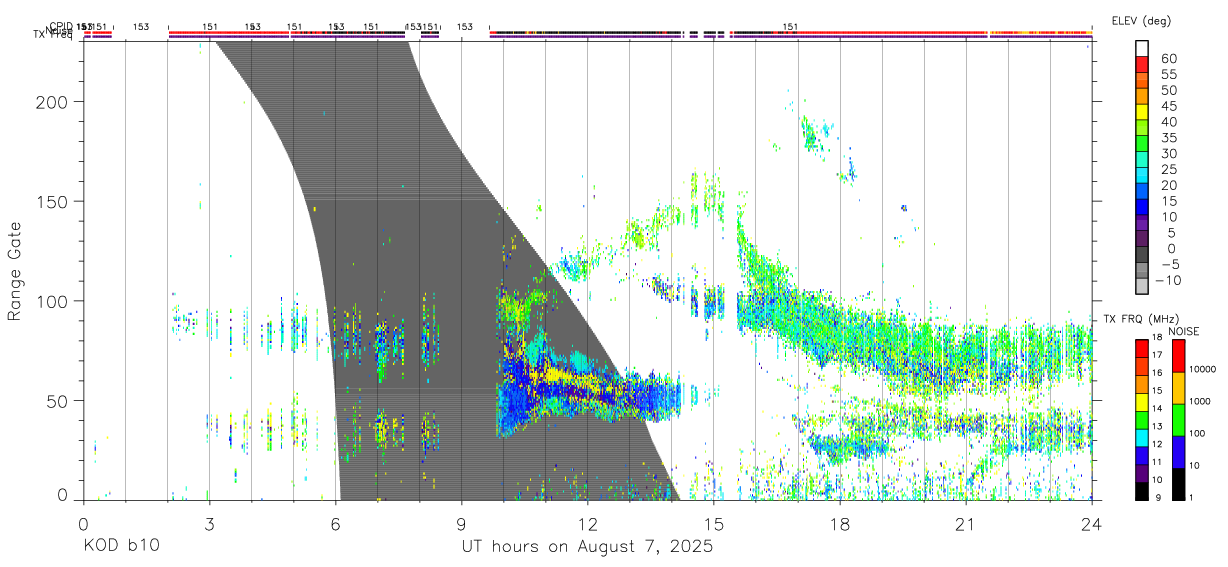The height and width of the screenshot is (567, 1228).
Task: Click the red 17–18 MHz TX FRQ swatch
Action: click(1142, 347)
